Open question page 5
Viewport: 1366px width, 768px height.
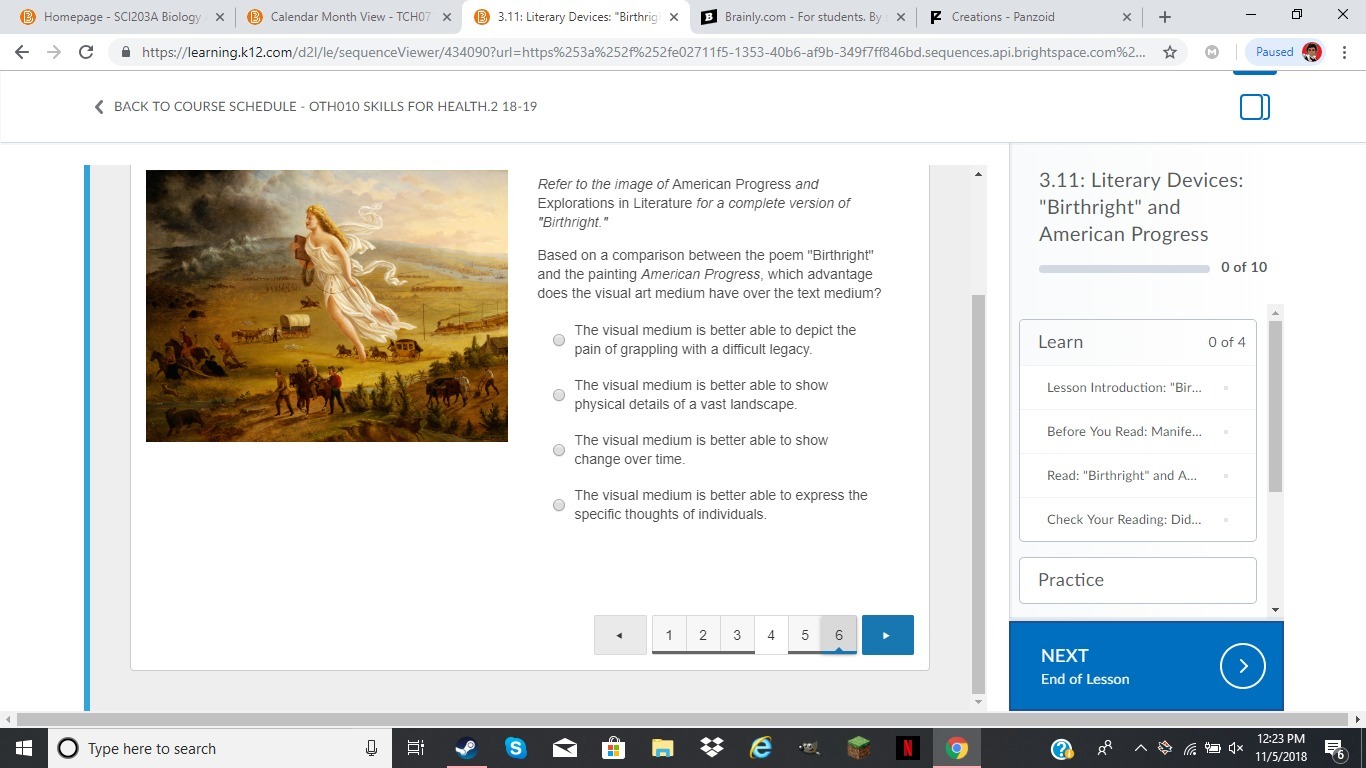805,635
